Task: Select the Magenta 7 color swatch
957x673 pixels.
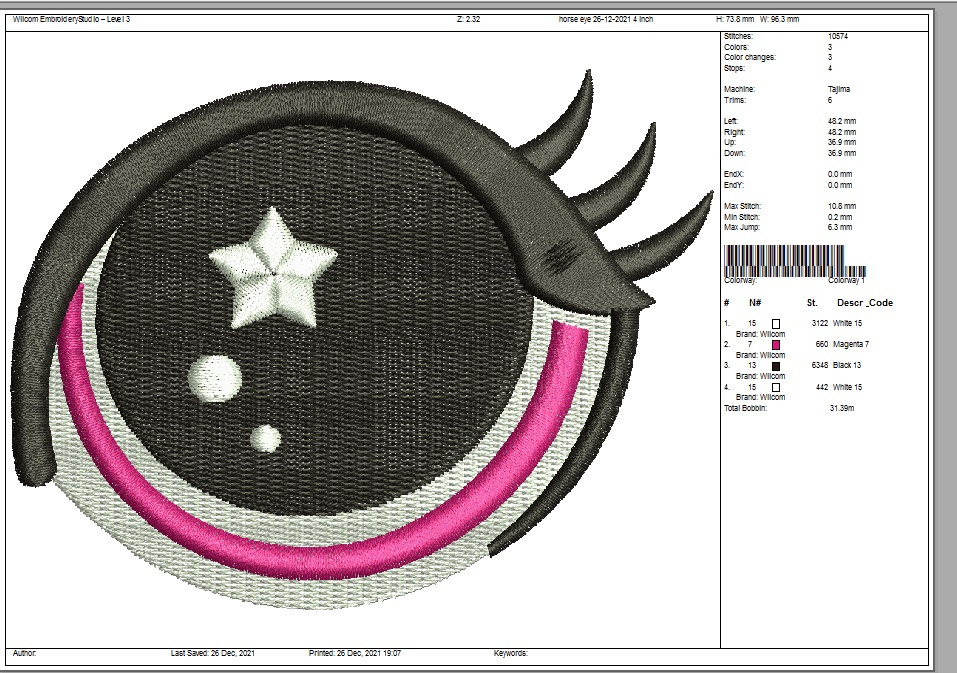Action: coord(775,344)
